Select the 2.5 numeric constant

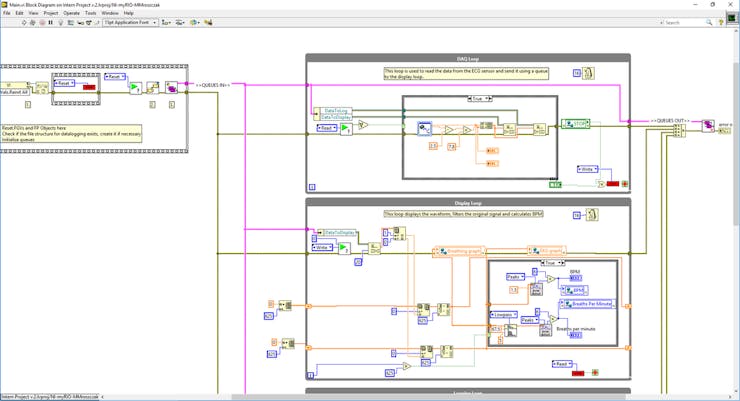coord(433,146)
